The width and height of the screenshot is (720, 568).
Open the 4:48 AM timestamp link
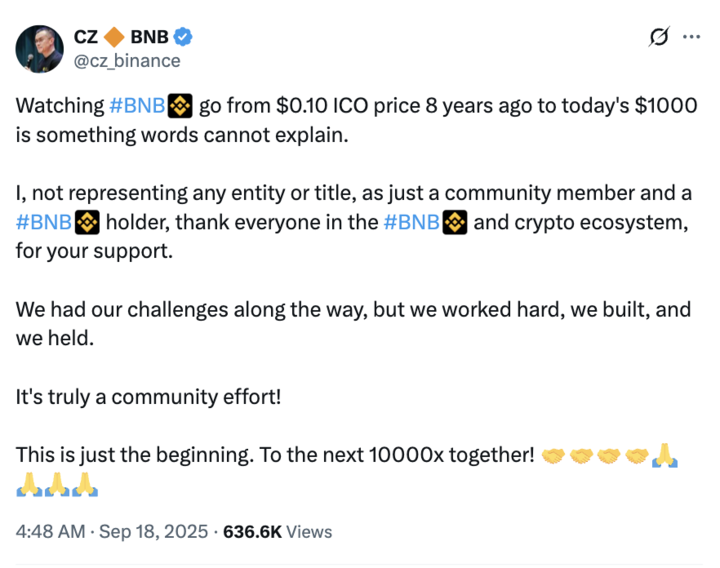pyautogui.click(x=51, y=532)
